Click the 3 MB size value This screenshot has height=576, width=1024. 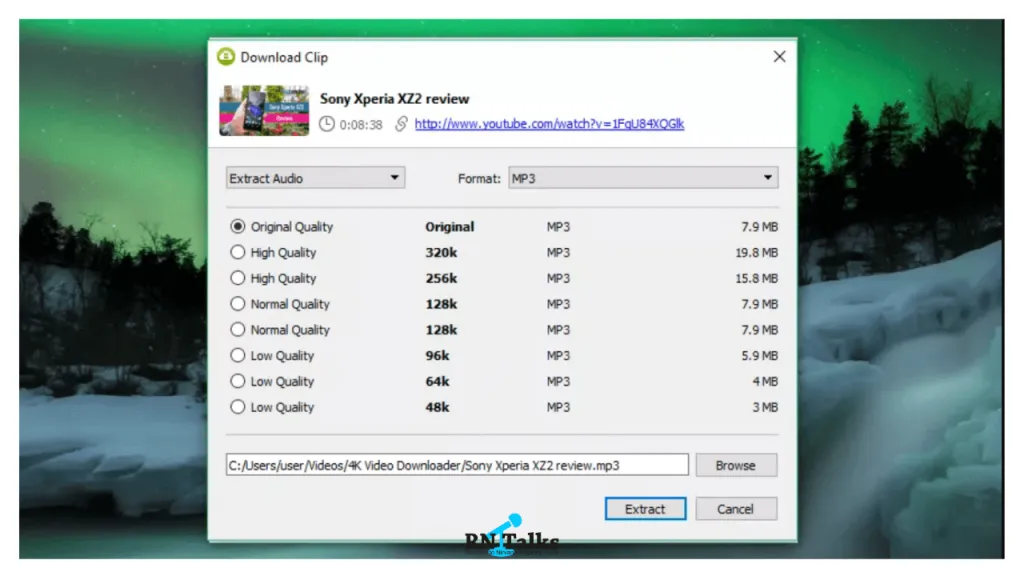coord(765,407)
